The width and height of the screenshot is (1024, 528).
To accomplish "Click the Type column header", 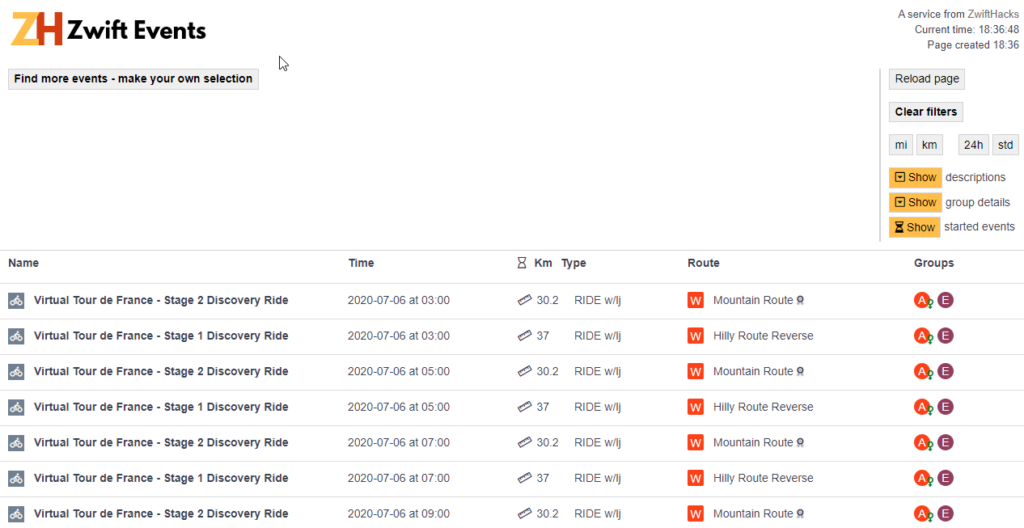I will tap(573, 263).
